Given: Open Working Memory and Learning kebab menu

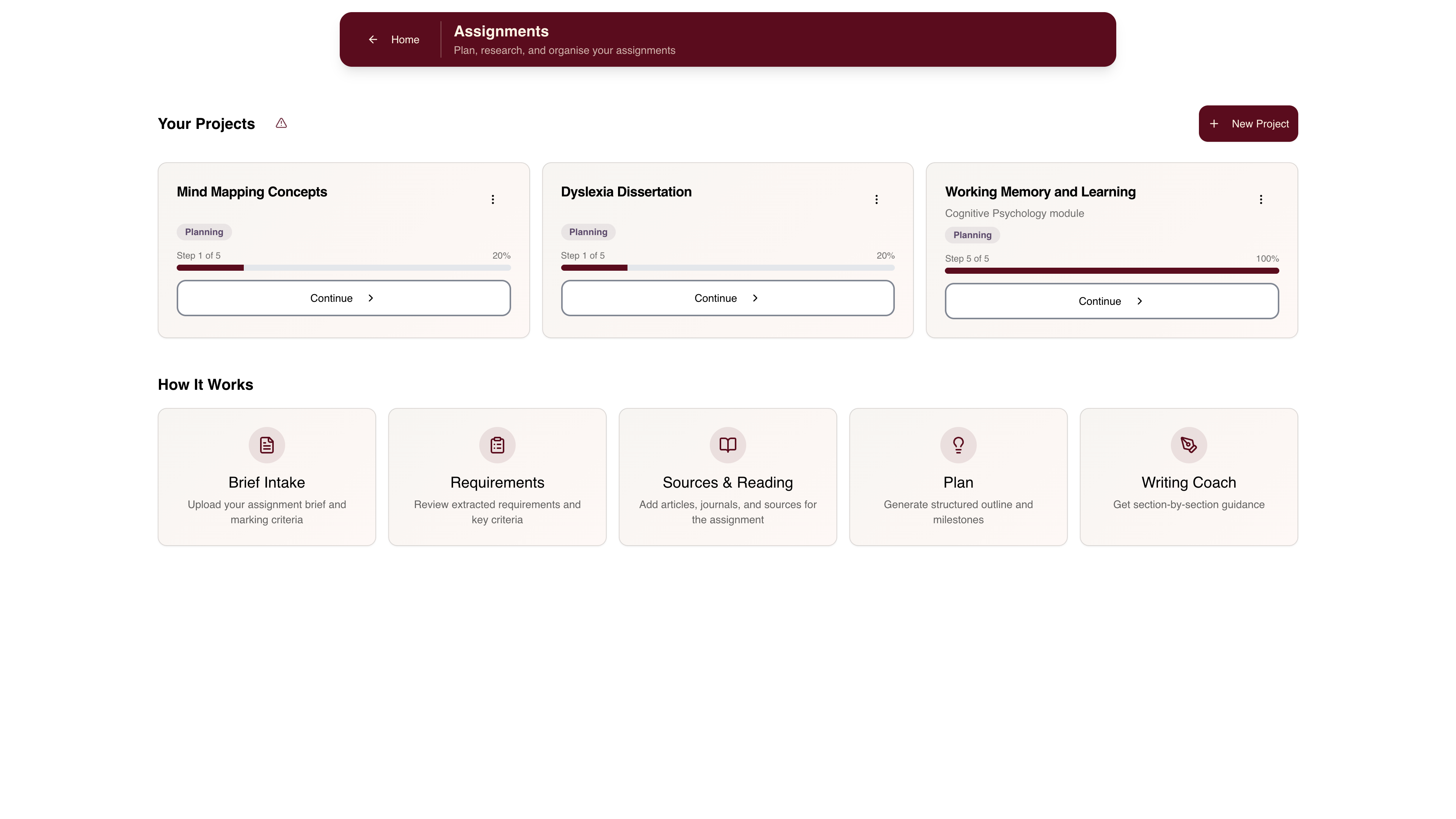Looking at the screenshot, I should (1261, 199).
